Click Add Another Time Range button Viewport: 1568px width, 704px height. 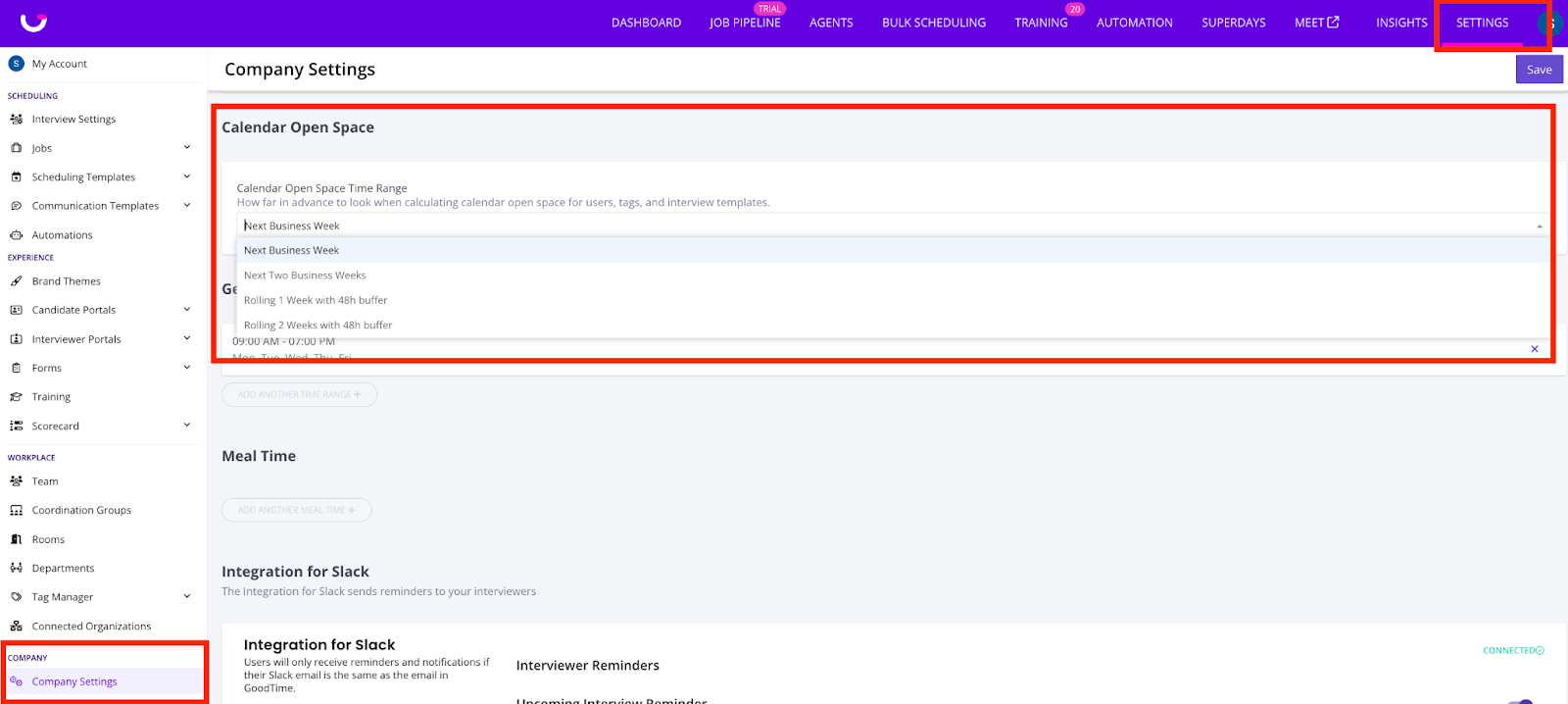(x=299, y=394)
